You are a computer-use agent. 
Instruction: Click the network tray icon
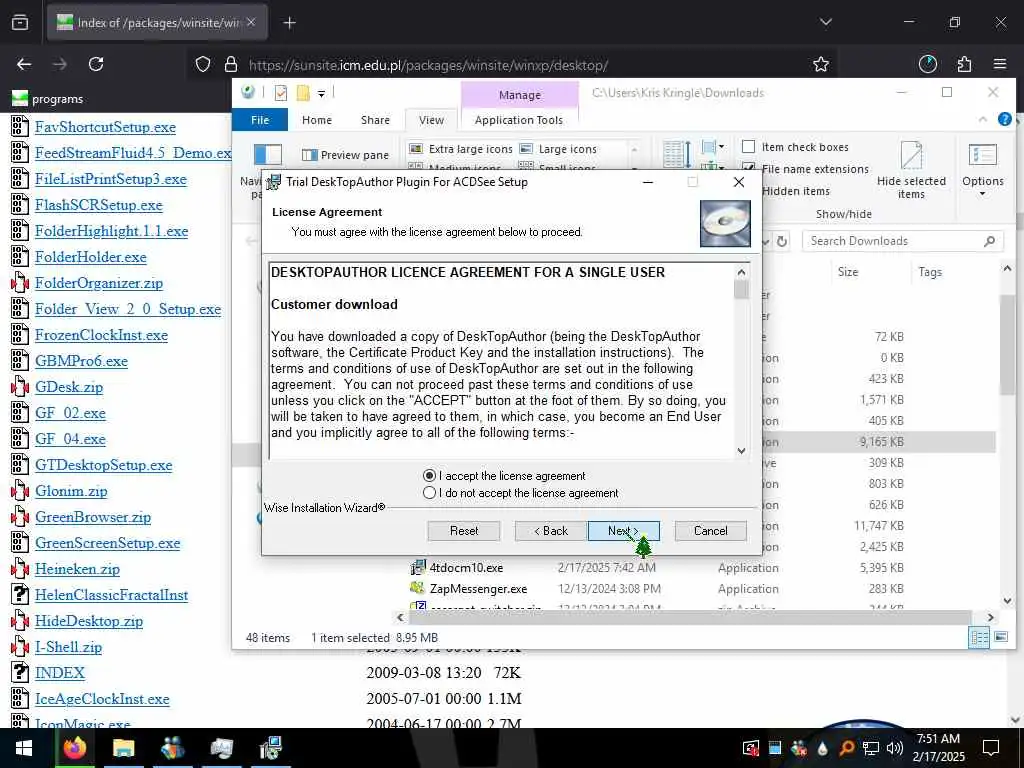click(871, 748)
